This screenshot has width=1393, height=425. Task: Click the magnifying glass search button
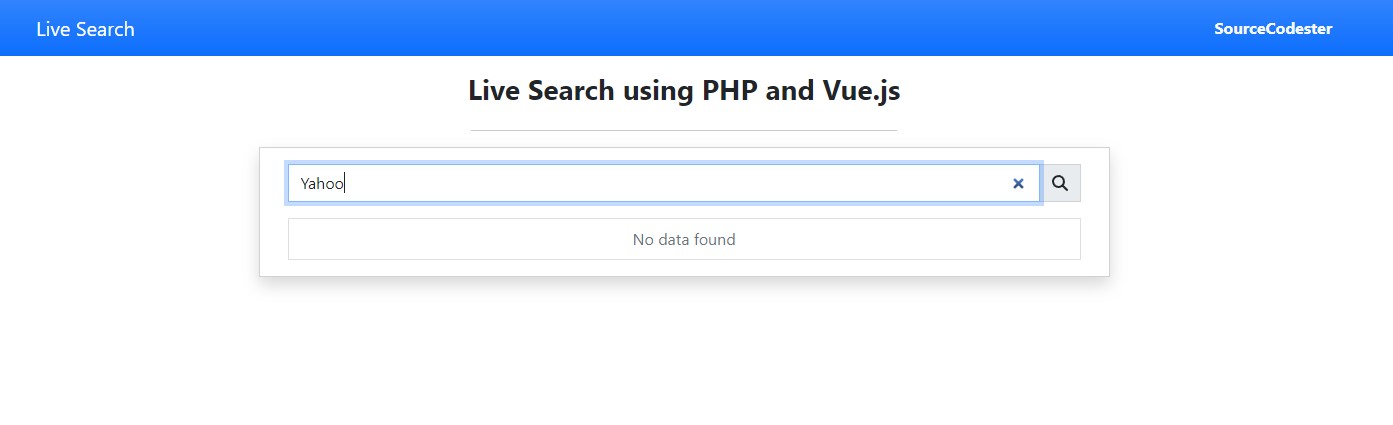(1061, 183)
